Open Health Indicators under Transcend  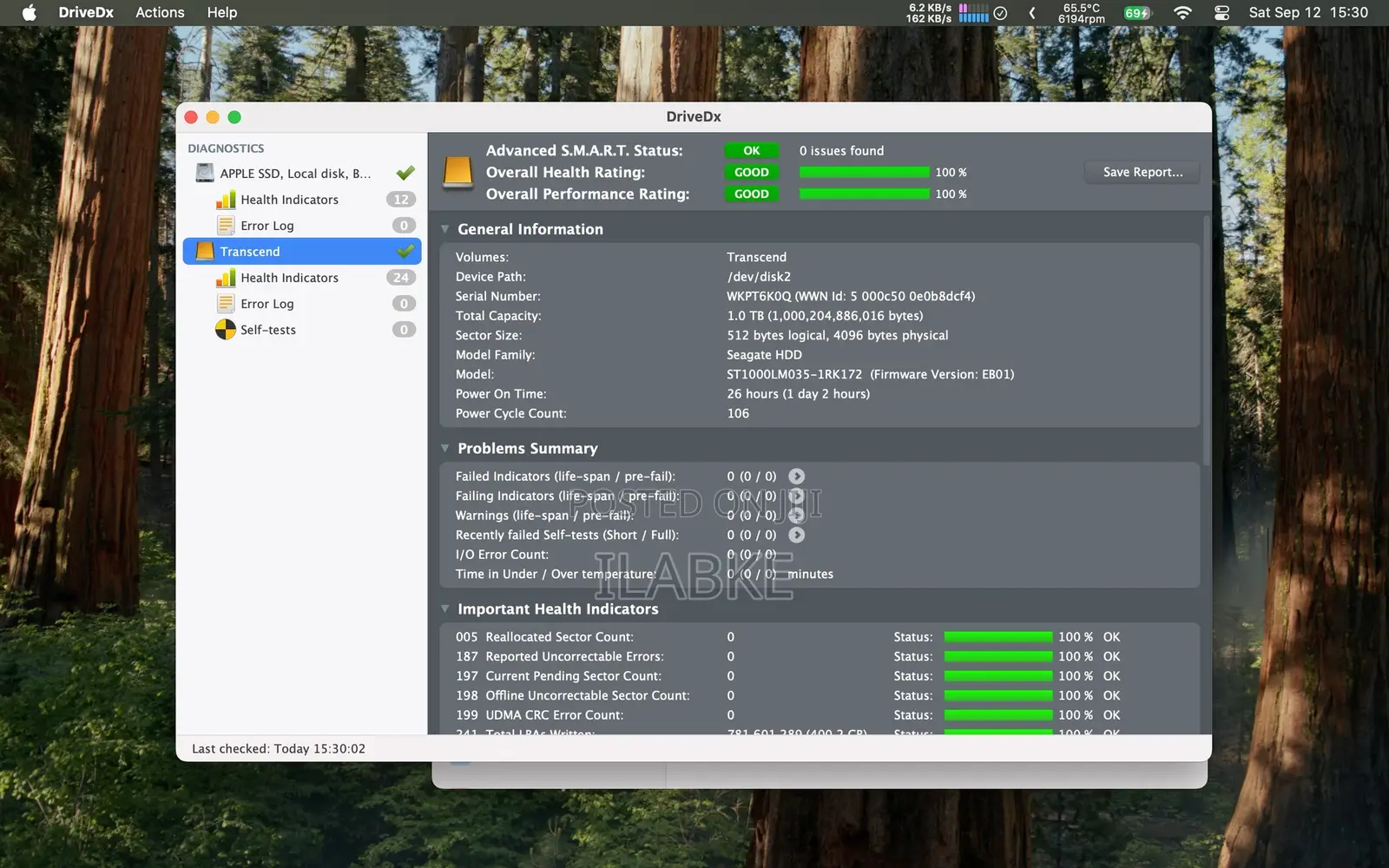tap(303, 278)
